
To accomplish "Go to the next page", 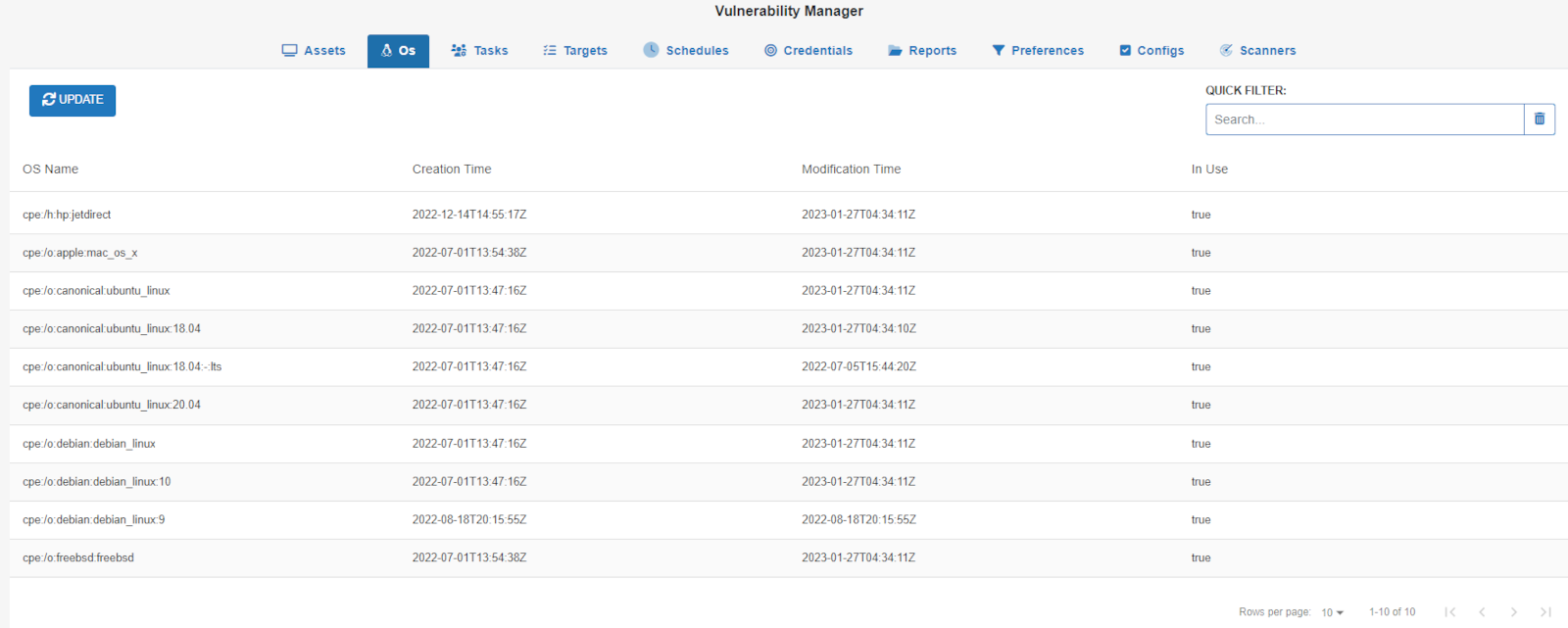I will [x=1514, y=612].
